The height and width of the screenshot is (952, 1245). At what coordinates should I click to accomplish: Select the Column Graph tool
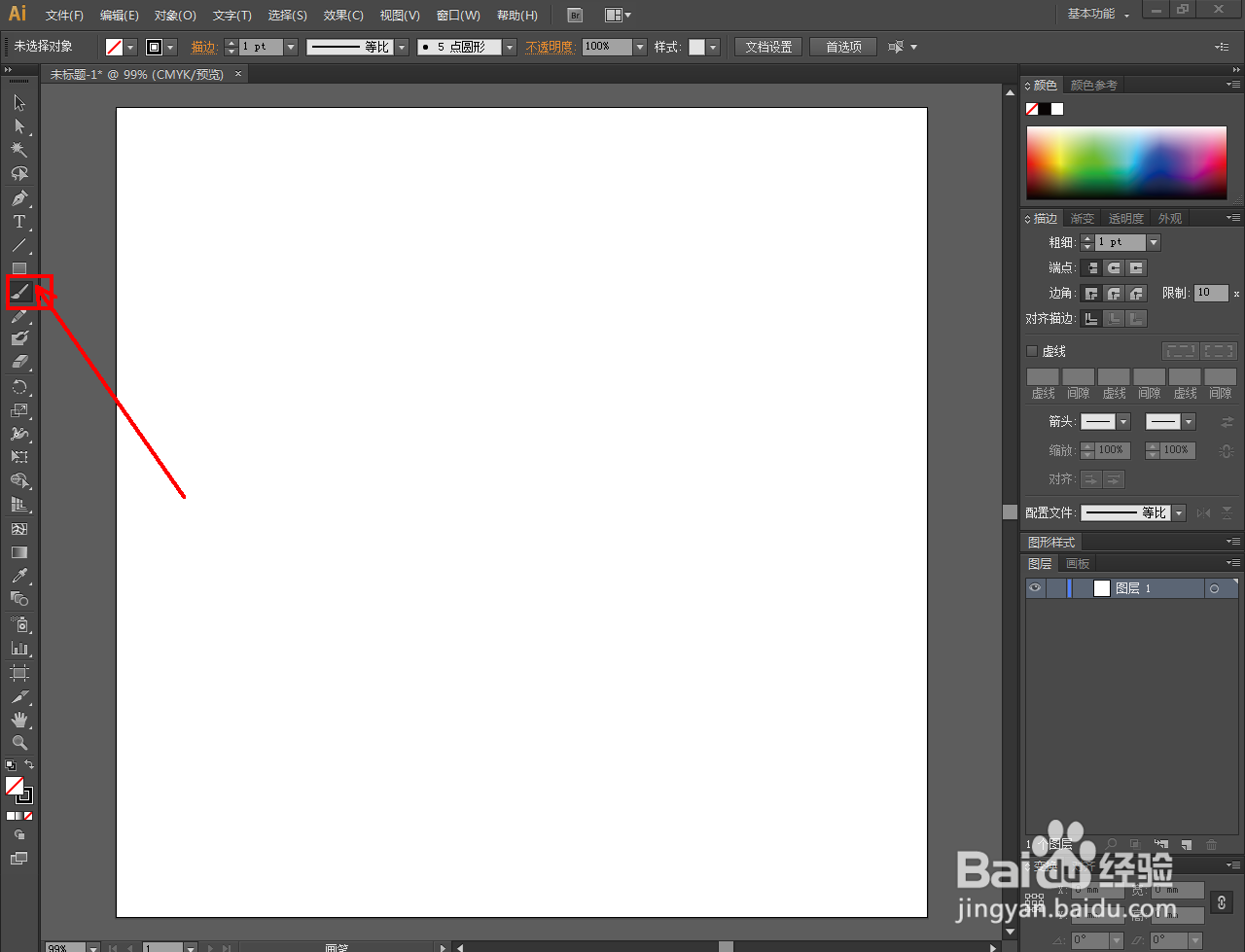click(x=19, y=648)
